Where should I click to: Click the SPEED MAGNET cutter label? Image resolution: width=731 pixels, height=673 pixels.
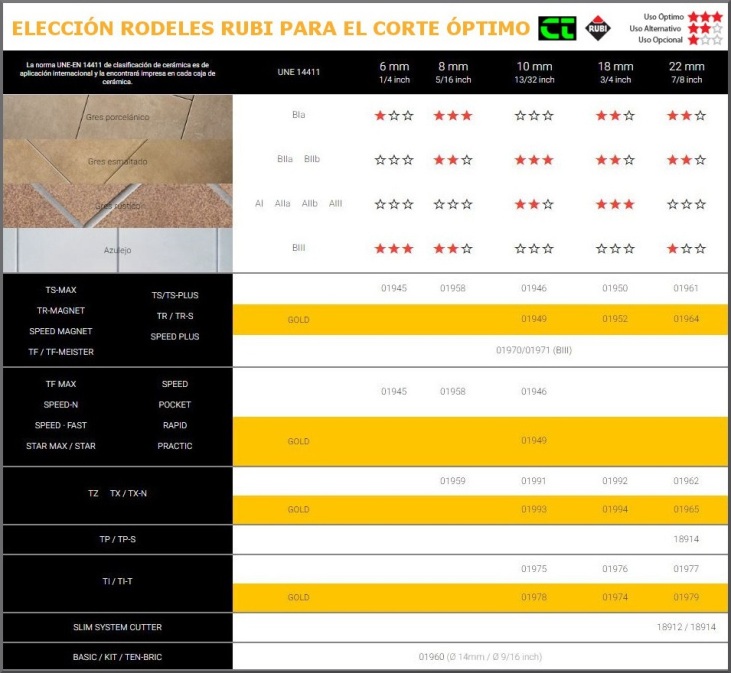[x=61, y=331]
